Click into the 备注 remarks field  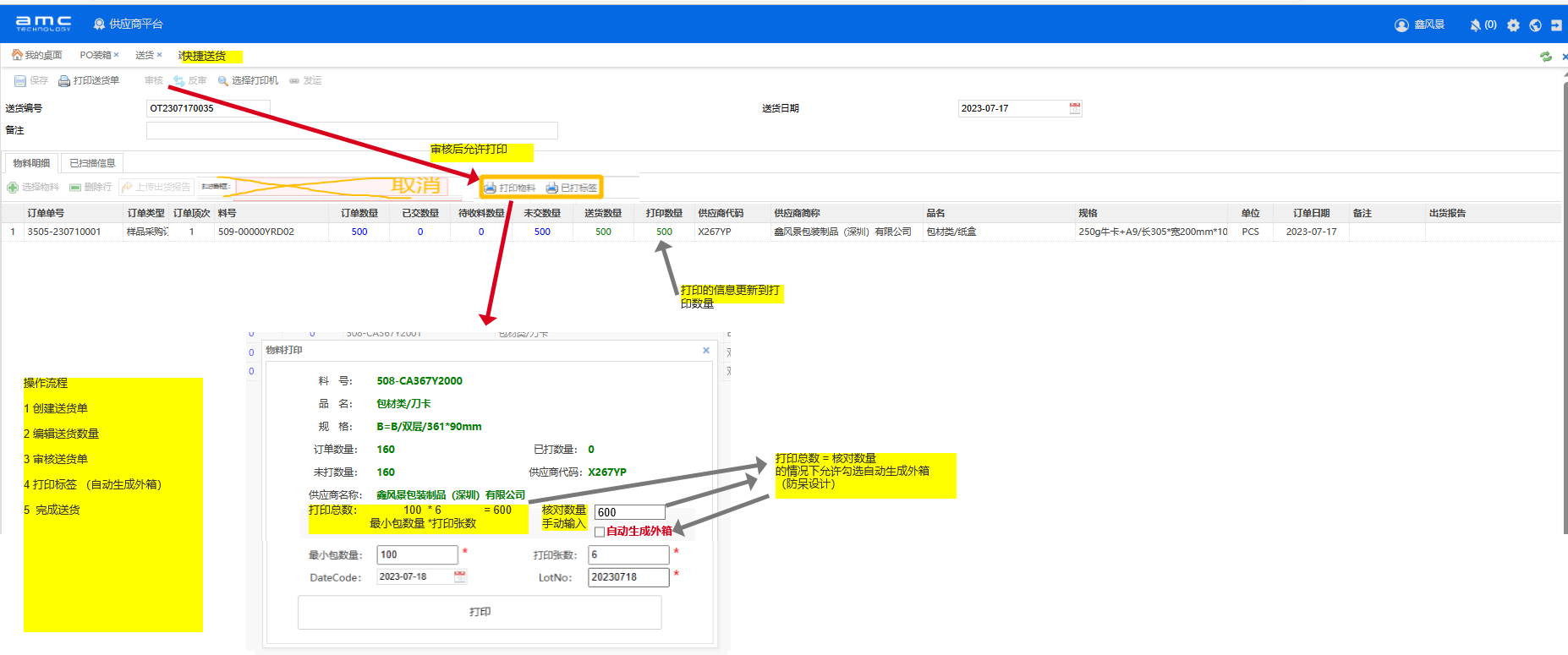tap(352, 130)
